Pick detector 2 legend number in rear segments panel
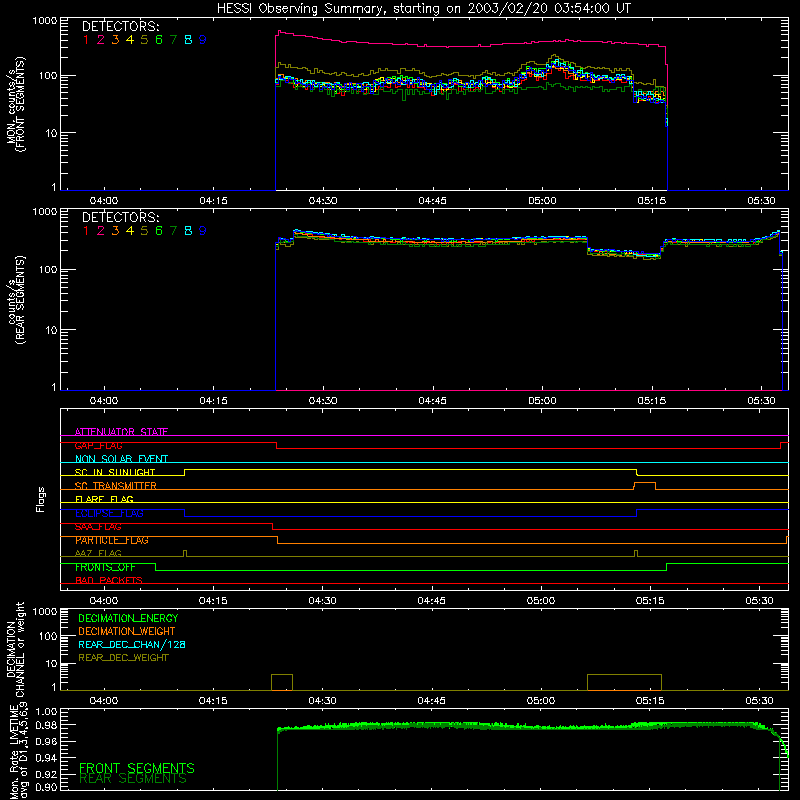800x800 pixels. click(x=101, y=231)
